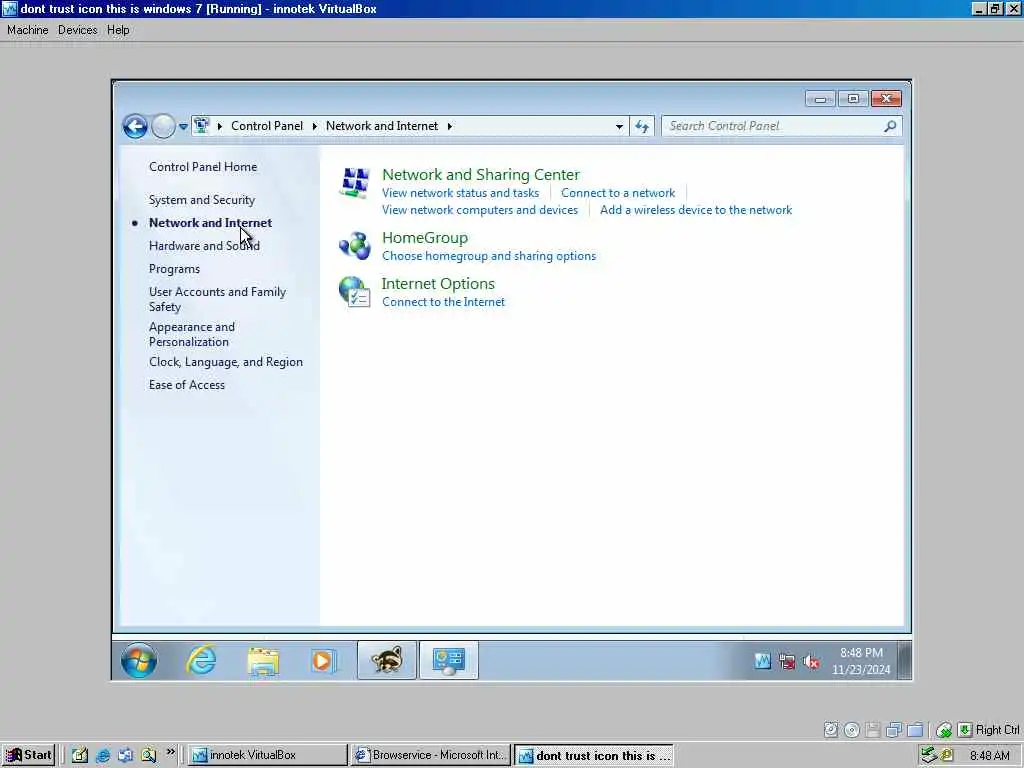The height and width of the screenshot is (768, 1024).
Task: Click the Show desktop strip in guest taskbar
Action: tap(904, 660)
